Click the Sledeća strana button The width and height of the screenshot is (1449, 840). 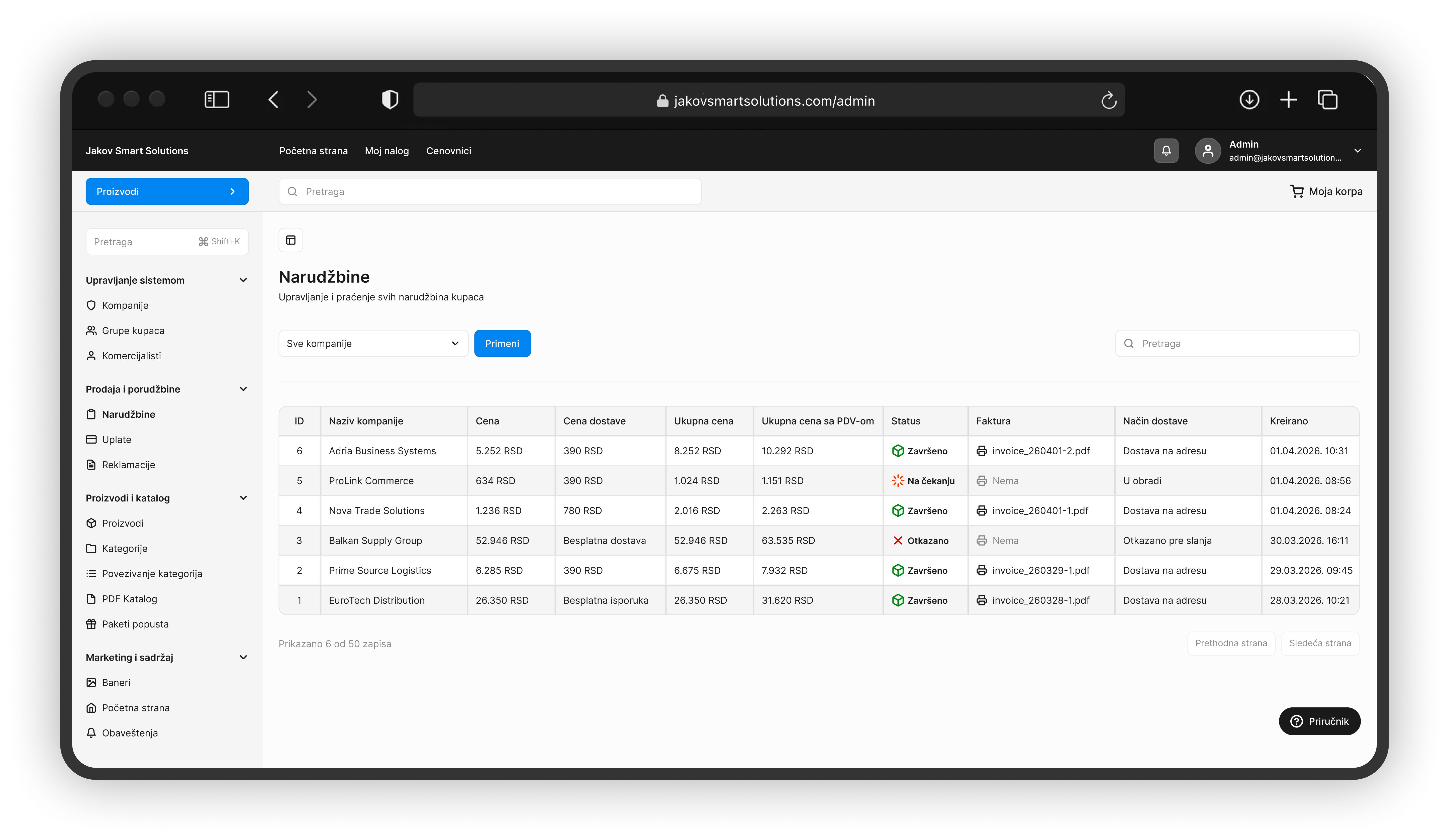1320,643
